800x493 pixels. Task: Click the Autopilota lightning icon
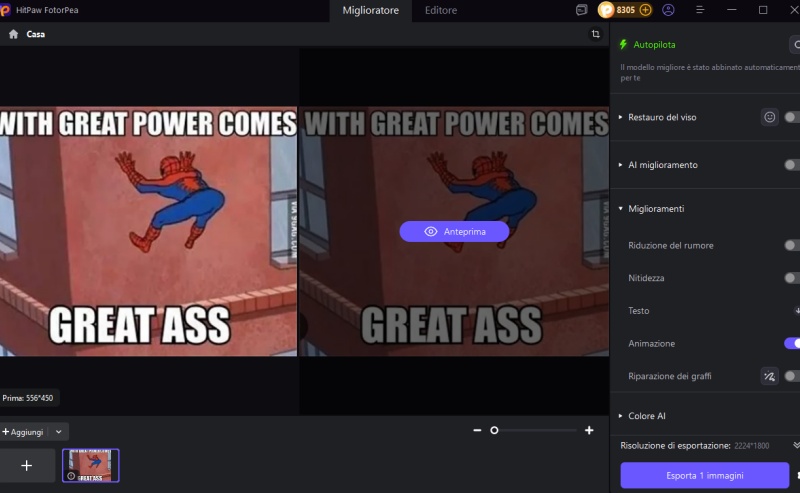click(x=623, y=44)
